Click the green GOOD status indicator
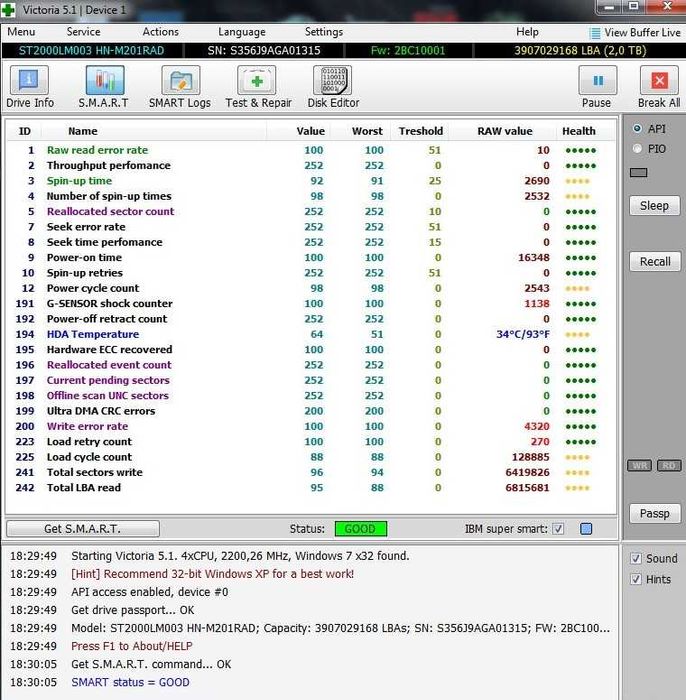 (x=361, y=529)
